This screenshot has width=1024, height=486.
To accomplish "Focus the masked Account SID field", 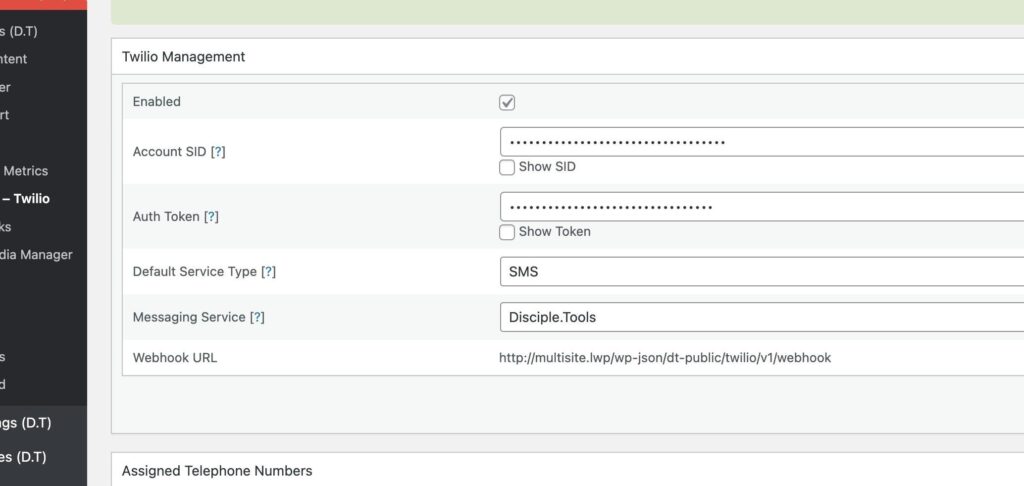I will (760, 142).
